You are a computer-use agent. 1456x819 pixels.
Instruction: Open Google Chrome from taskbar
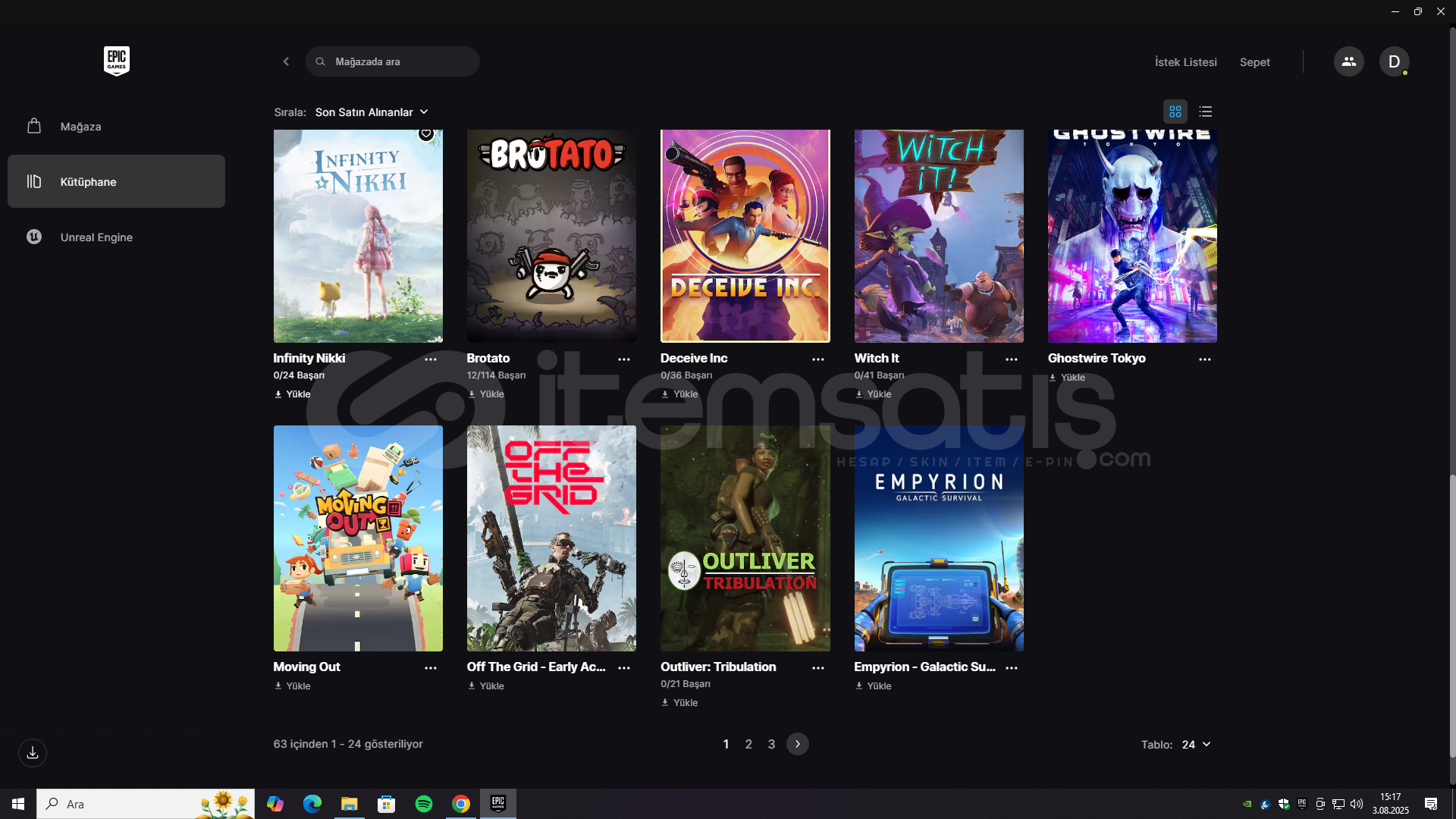[x=461, y=804]
